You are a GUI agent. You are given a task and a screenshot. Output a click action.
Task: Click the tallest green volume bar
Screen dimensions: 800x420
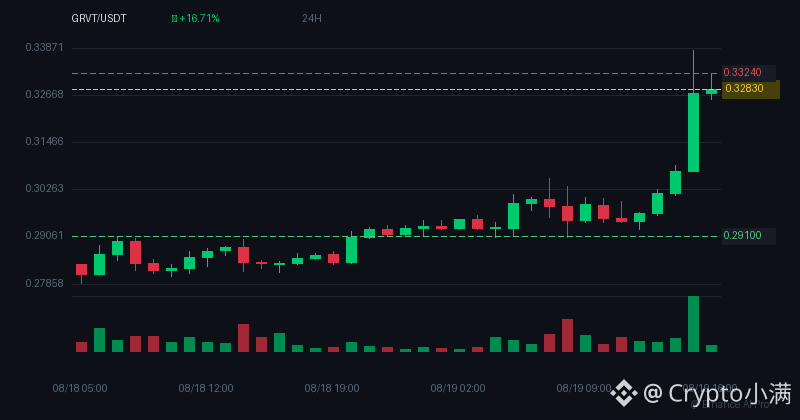693,324
